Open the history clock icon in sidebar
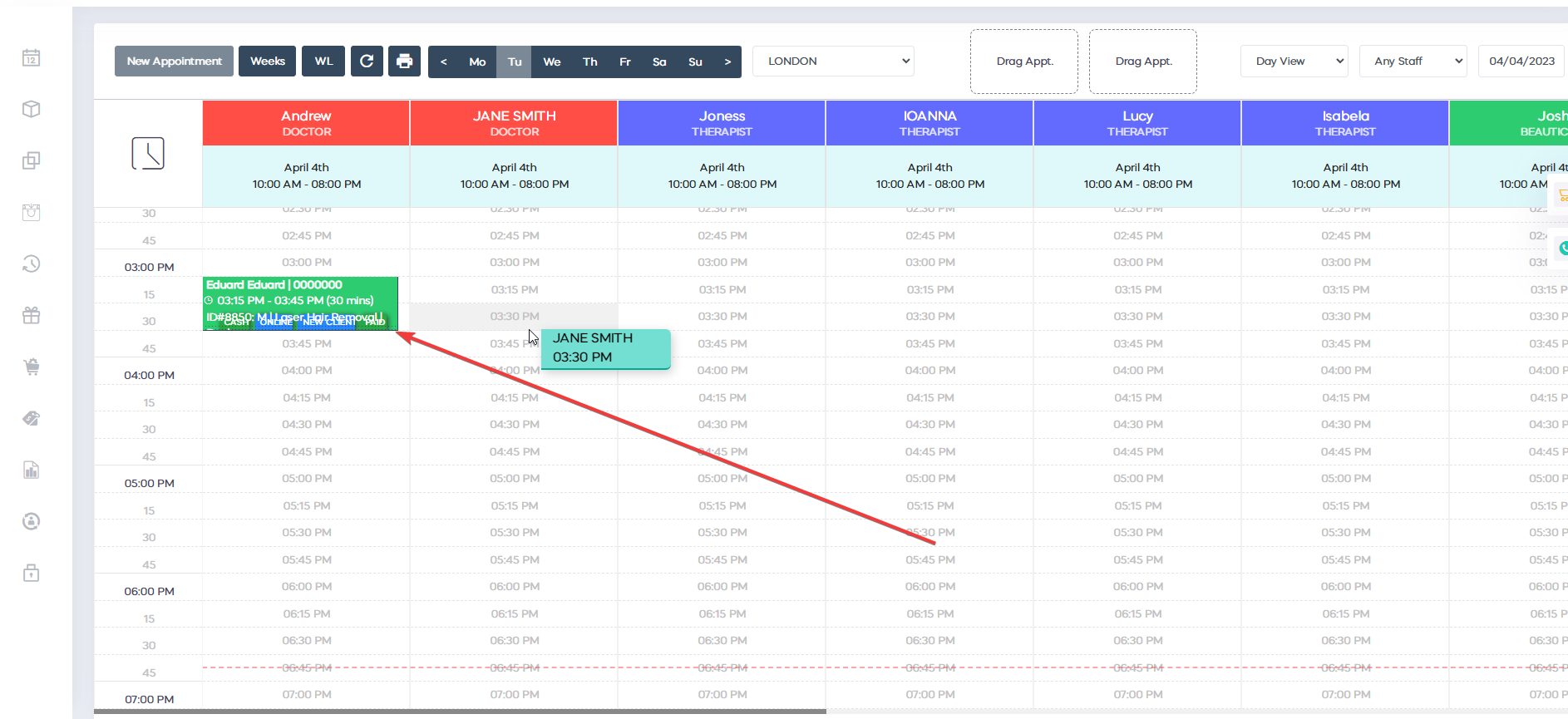This screenshot has height=719, width=1568. (31, 263)
